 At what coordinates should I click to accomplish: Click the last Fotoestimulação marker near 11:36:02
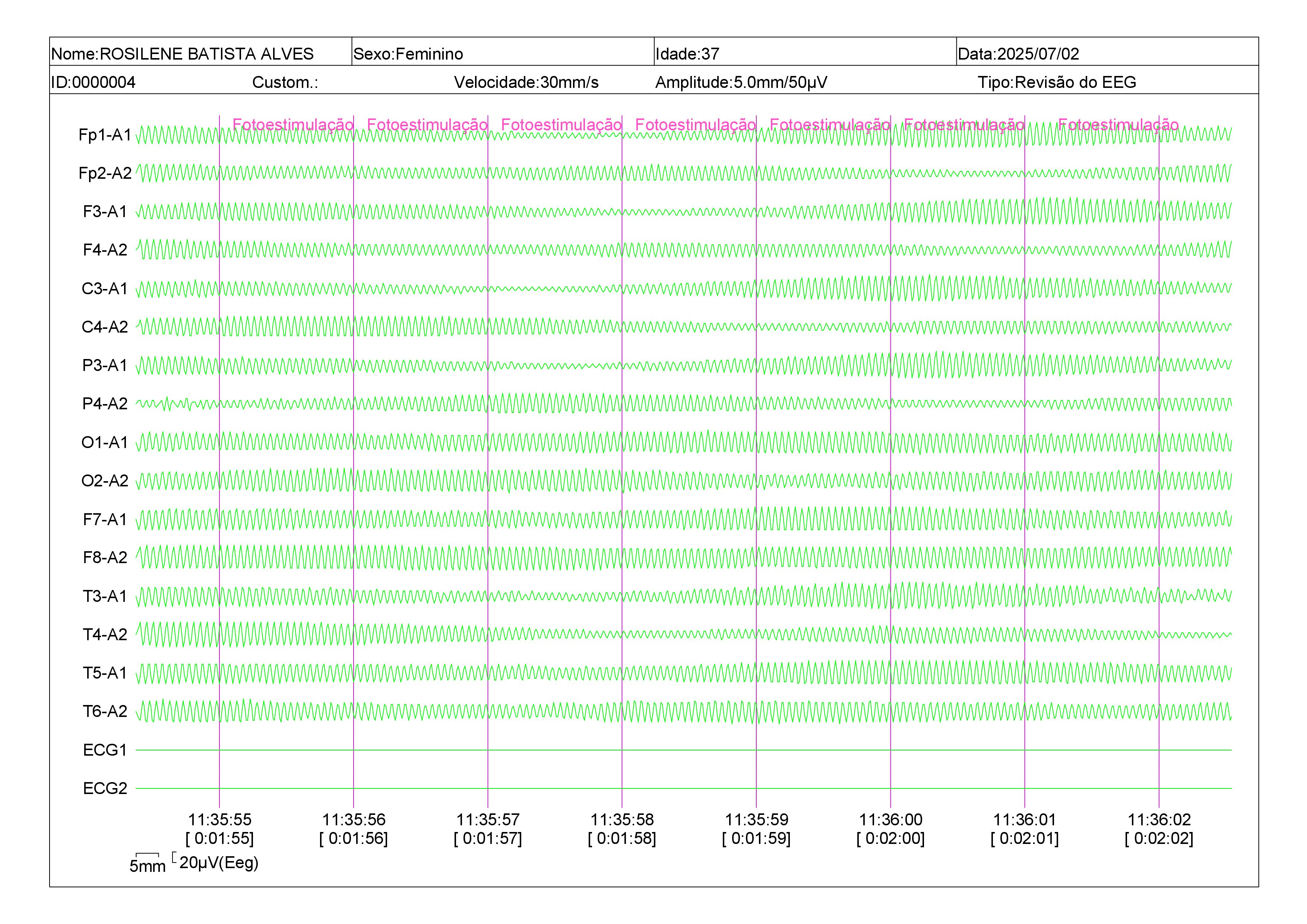click(x=1118, y=125)
